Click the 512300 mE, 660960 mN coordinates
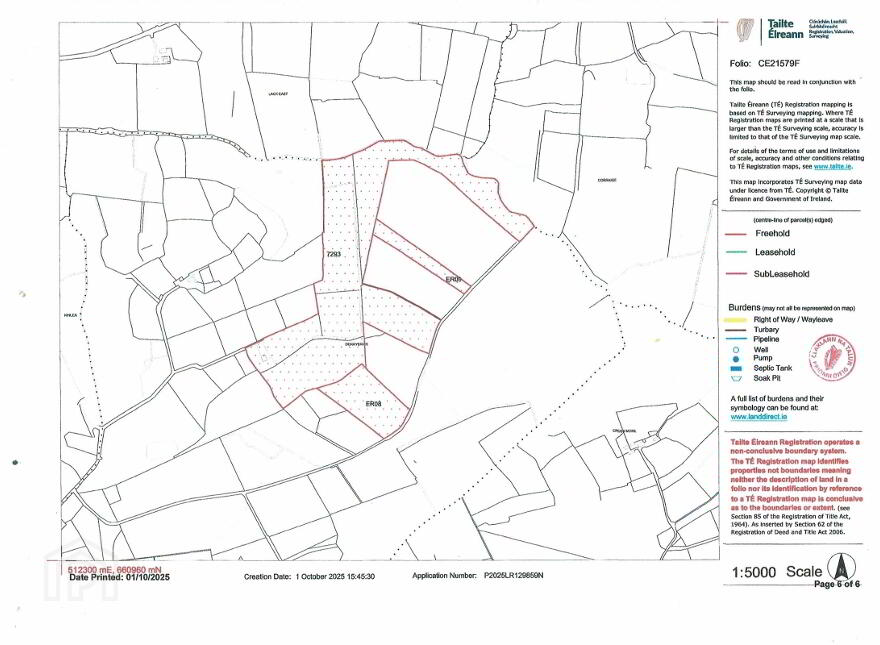This screenshot has width=880, height=645. tap(114, 569)
